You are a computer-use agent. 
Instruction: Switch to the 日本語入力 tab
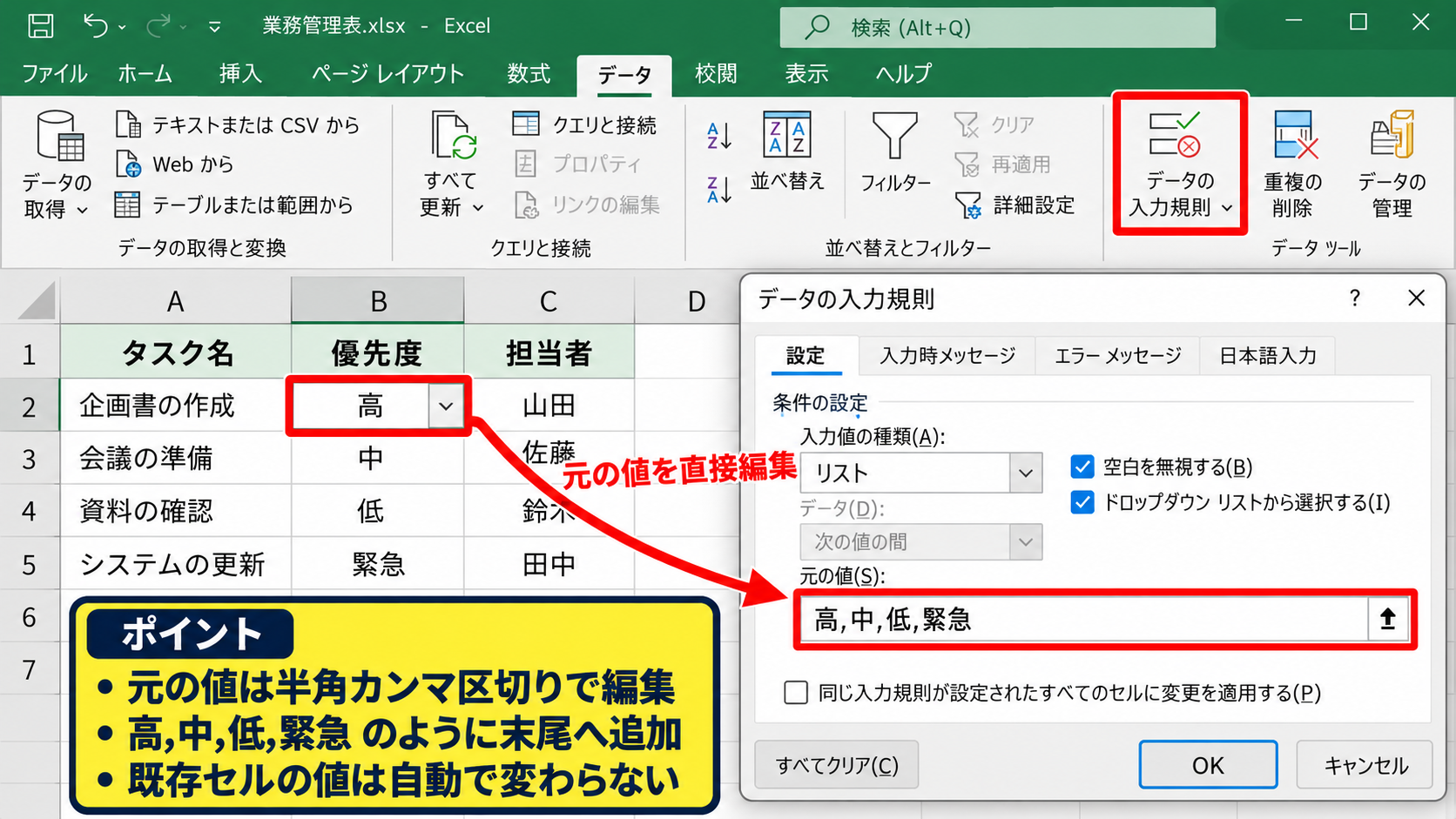pos(1268,355)
